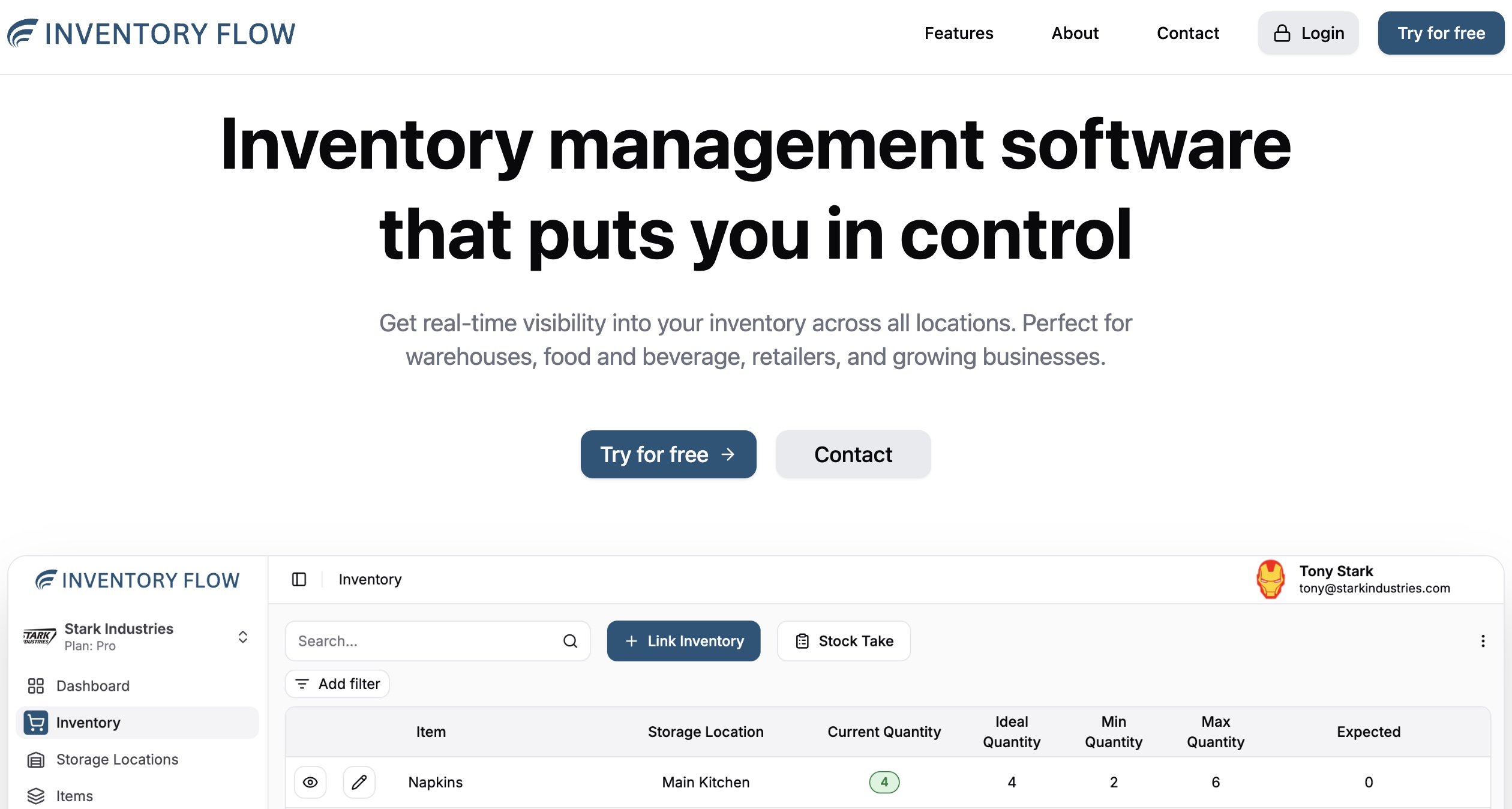Select the Inventory cart icon in sidebar
Viewport: 1512px width, 809px height.
(36, 723)
